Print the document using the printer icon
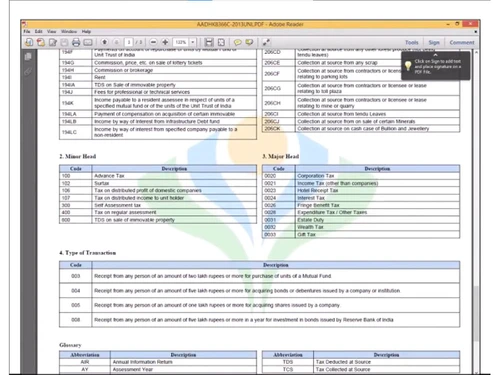 (x=76, y=42)
